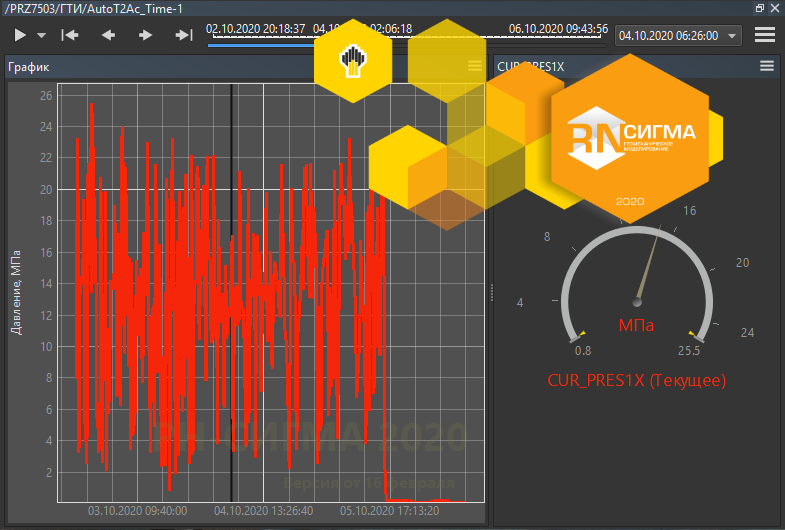The image size is (785, 530).
Task: Open the График panel options menu
Action: (475, 66)
